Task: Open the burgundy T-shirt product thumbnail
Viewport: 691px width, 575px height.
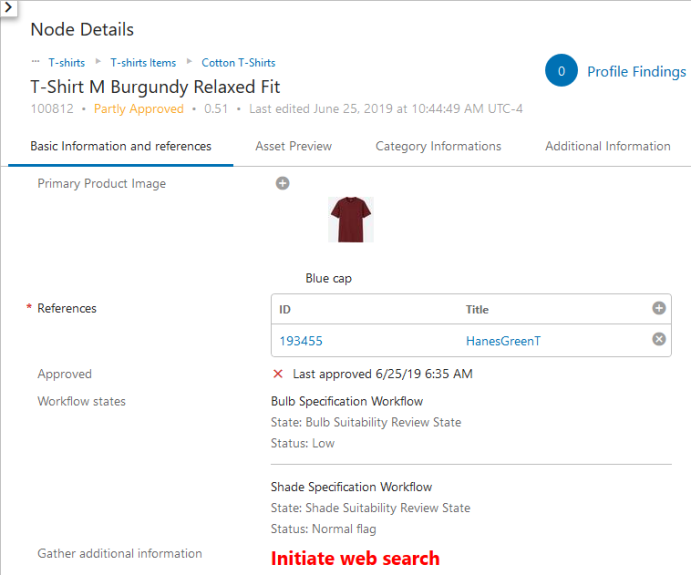Action: [x=351, y=220]
